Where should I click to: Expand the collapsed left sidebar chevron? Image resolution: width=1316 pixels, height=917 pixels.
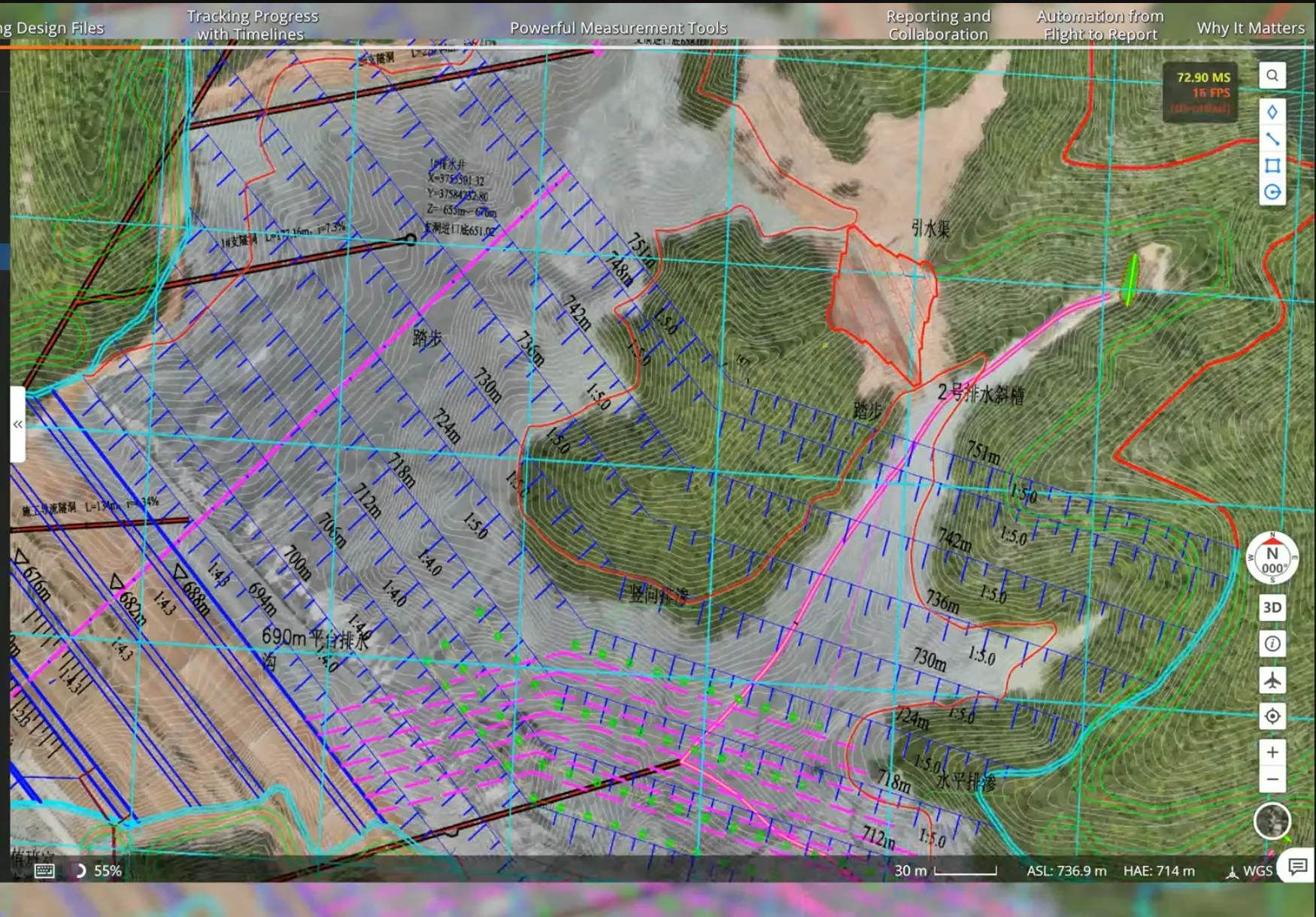click(17, 424)
